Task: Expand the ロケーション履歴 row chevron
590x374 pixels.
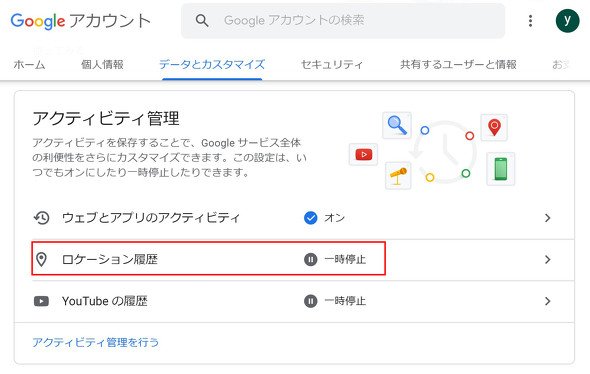Action: 547,259
